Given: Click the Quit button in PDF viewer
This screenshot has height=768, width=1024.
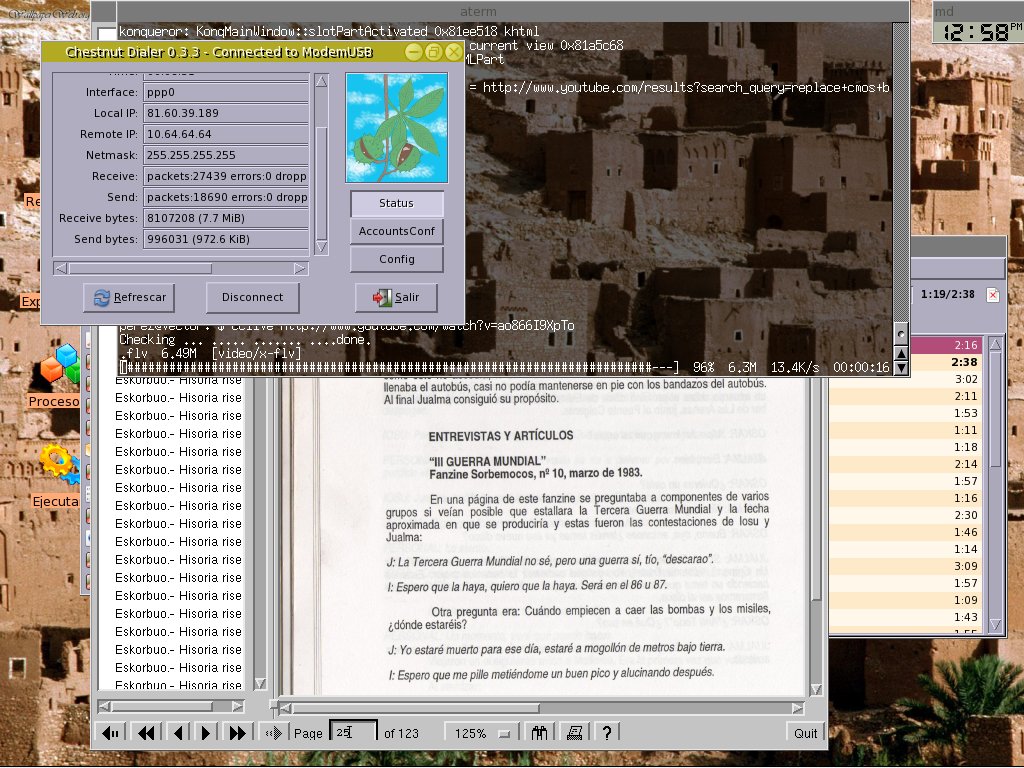Looking at the screenshot, I should (x=805, y=733).
